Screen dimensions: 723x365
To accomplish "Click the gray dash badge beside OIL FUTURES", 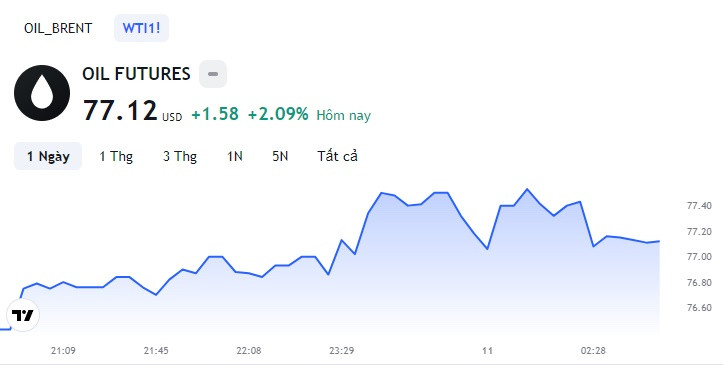I will click(213, 74).
